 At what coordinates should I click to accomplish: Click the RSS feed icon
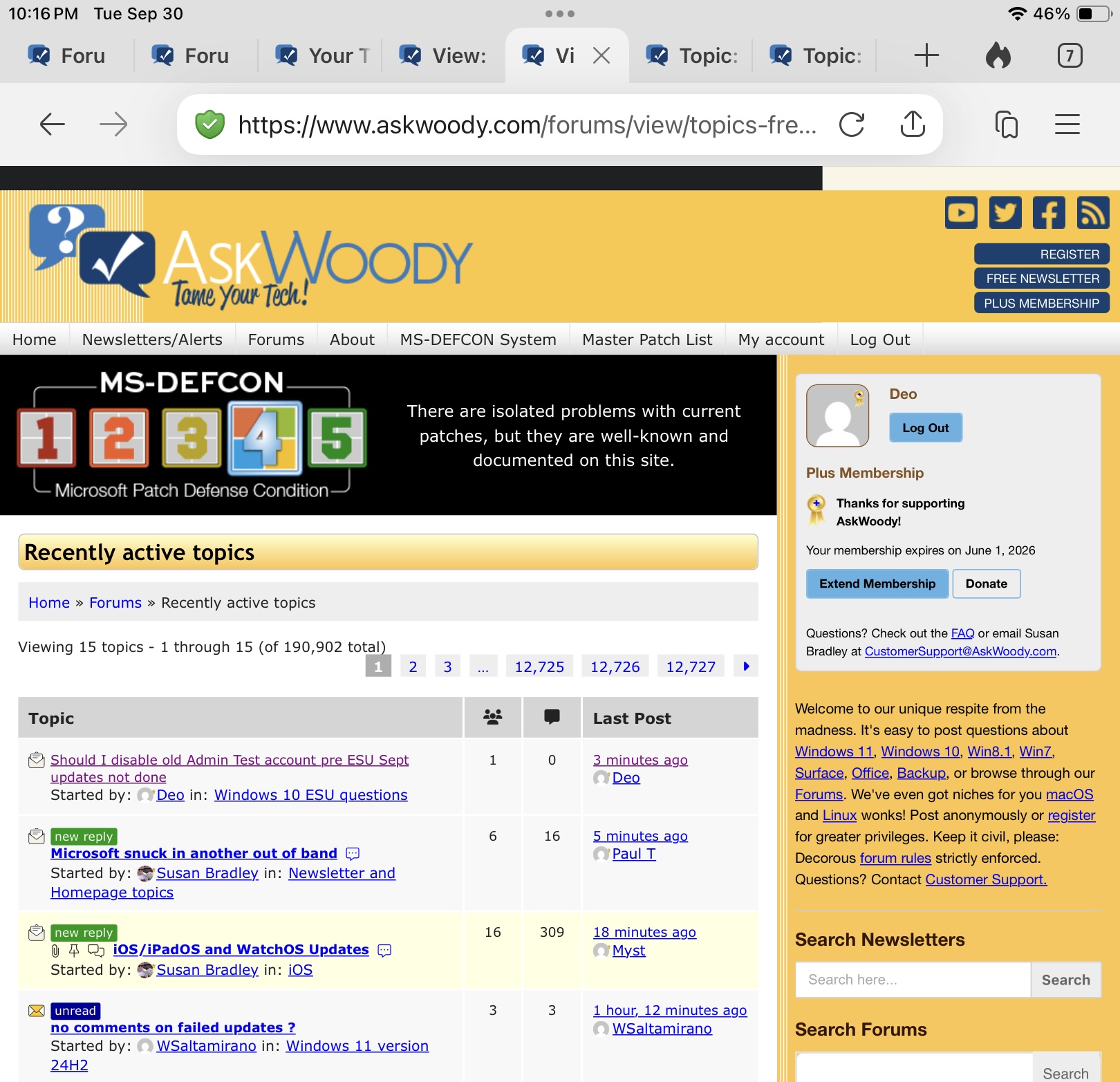click(1092, 213)
